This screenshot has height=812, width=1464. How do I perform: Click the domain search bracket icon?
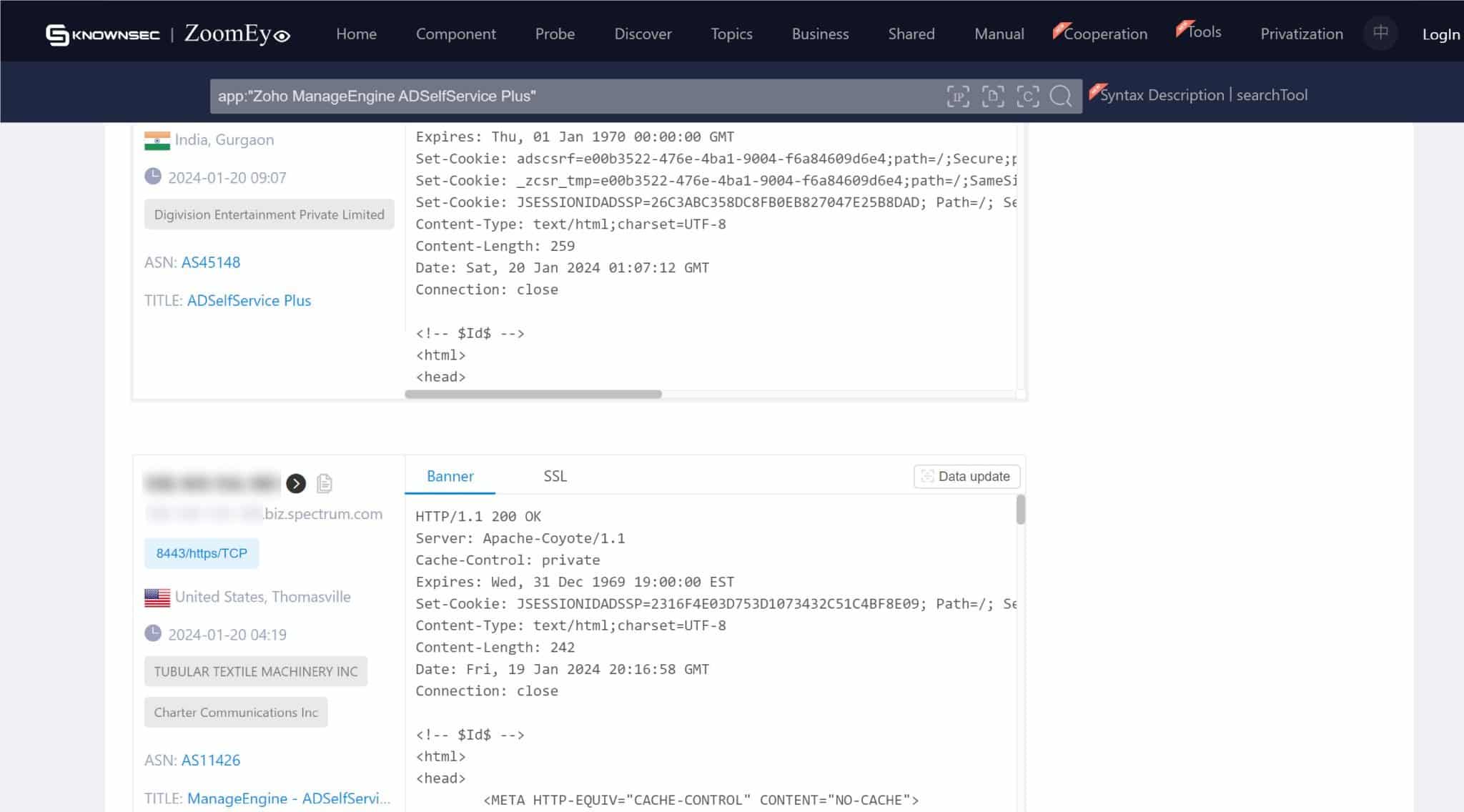click(x=993, y=96)
